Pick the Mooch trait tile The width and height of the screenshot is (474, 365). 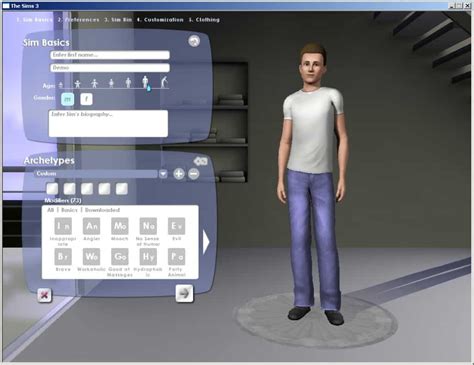120,226
